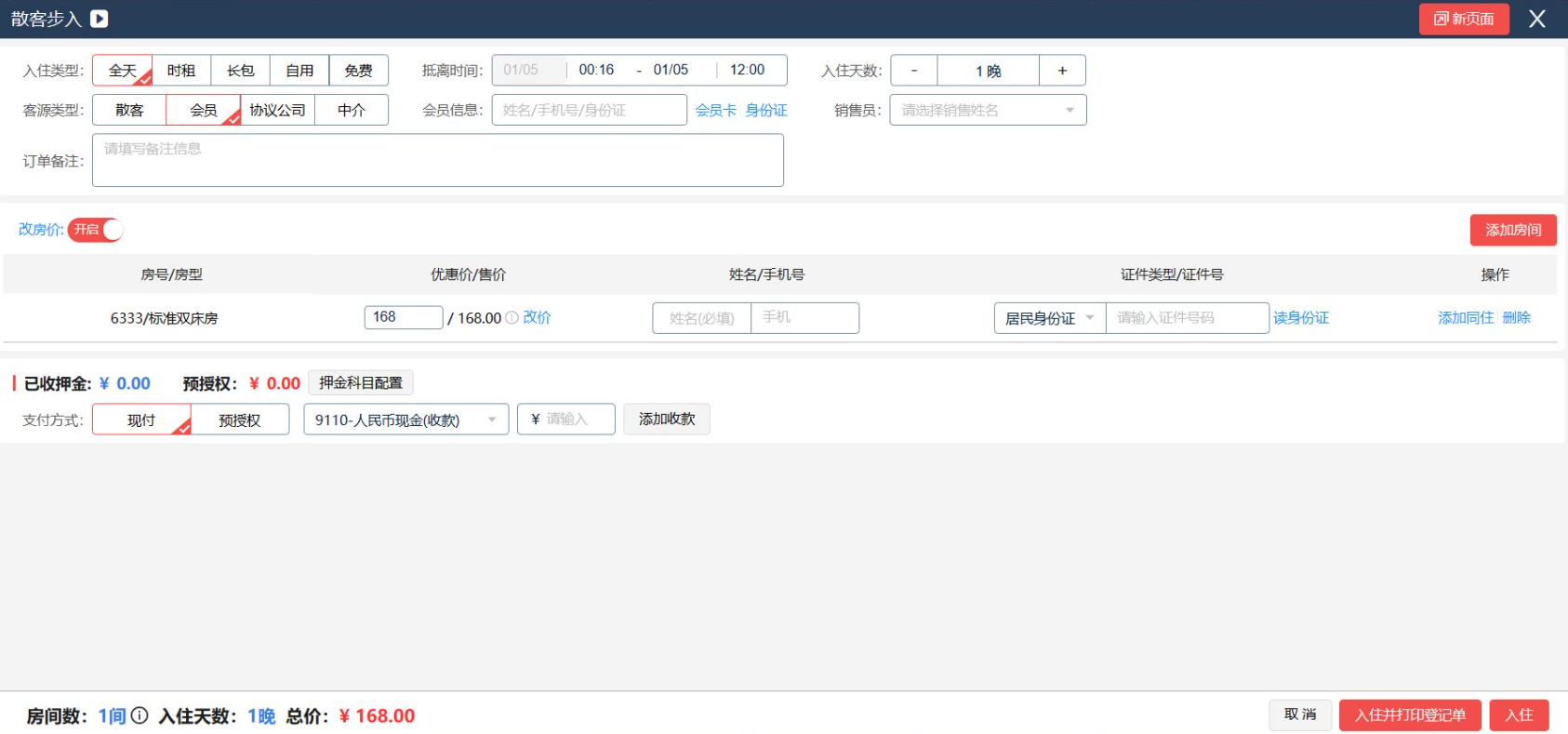This screenshot has height=734, width=1568.
Task: Select 会员 guest source type
Action: [x=204, y=110]
